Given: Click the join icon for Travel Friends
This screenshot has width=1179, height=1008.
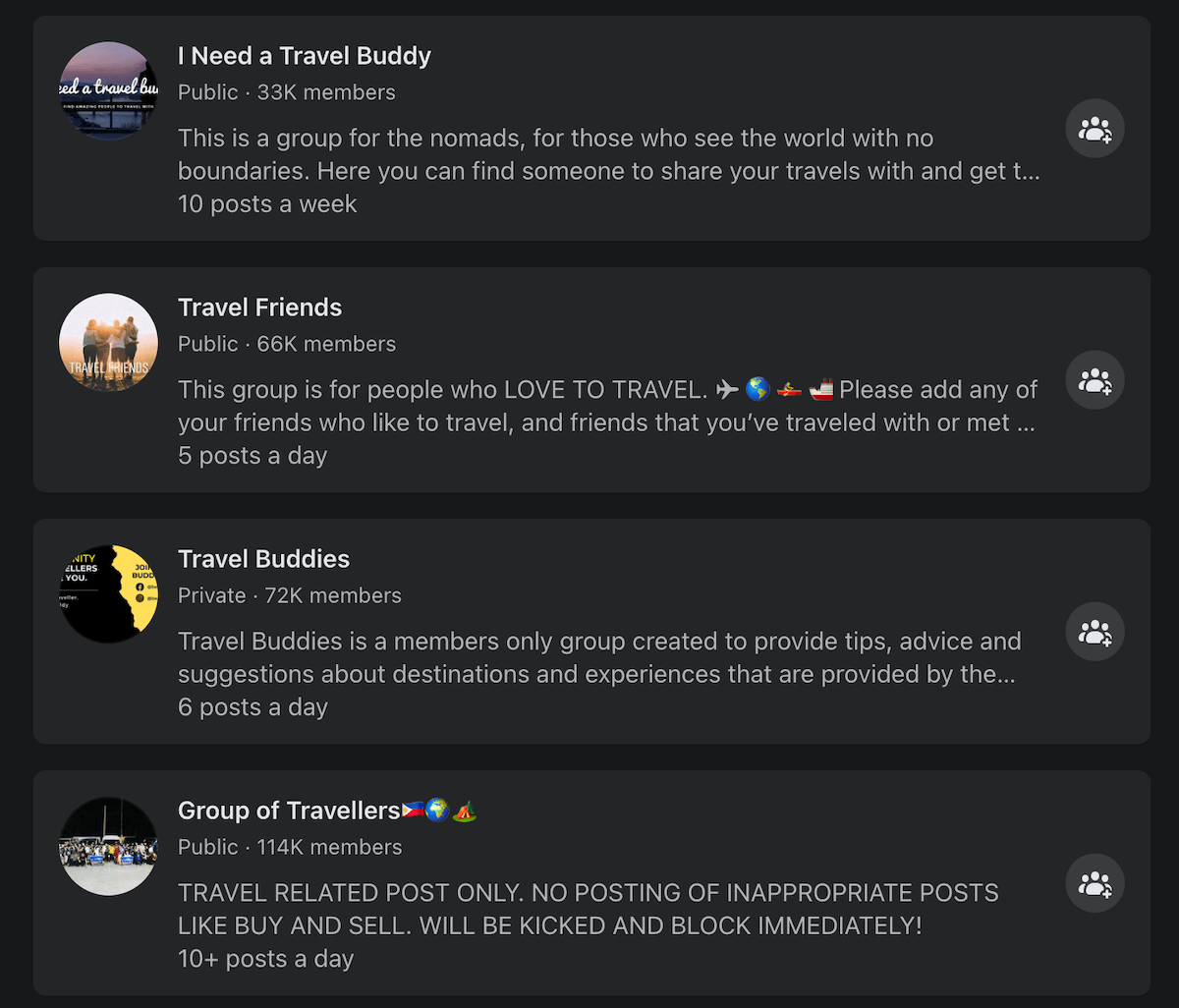Looking at the screenshot, I should [1095, 380].
